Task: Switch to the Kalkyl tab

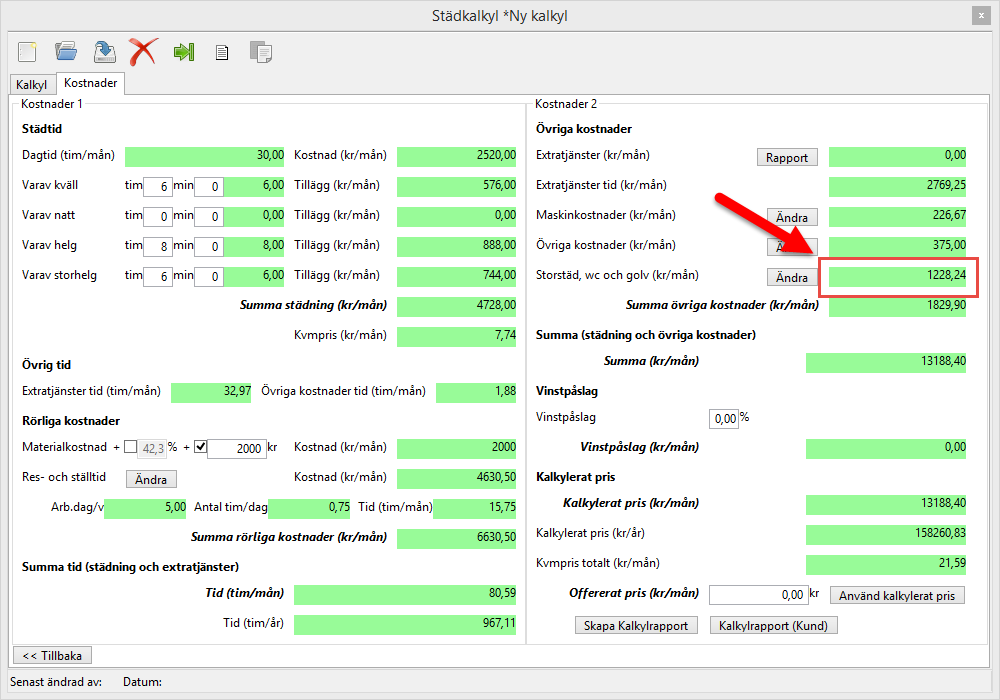Action: click(x=32, y=85)
